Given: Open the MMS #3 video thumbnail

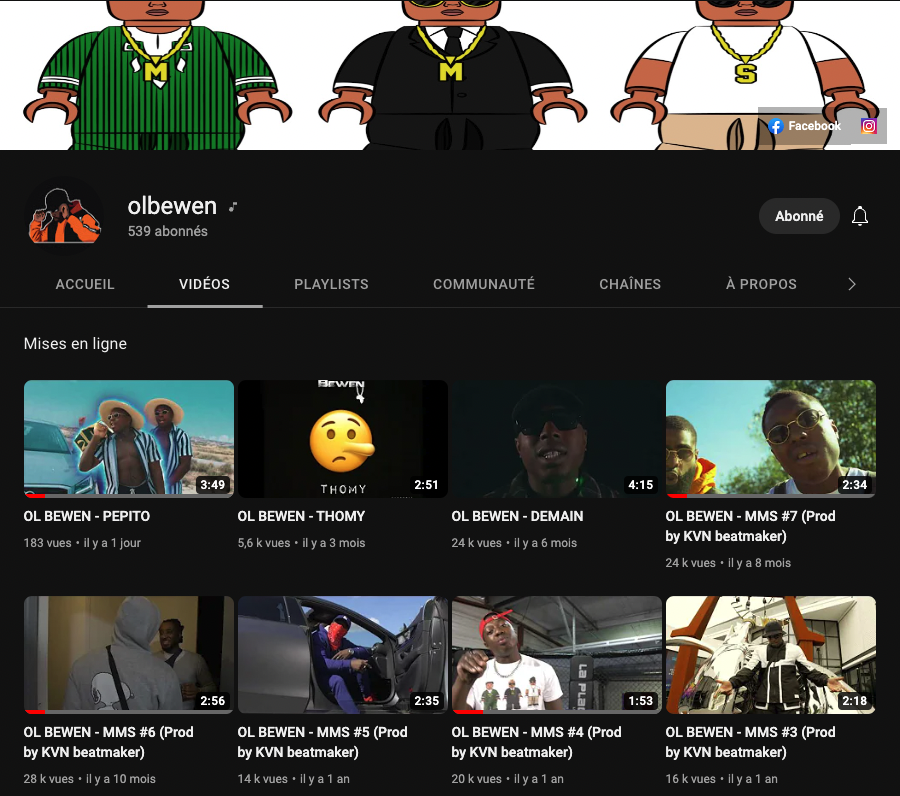Looking at the screenshot, I should tap(770, 654).
